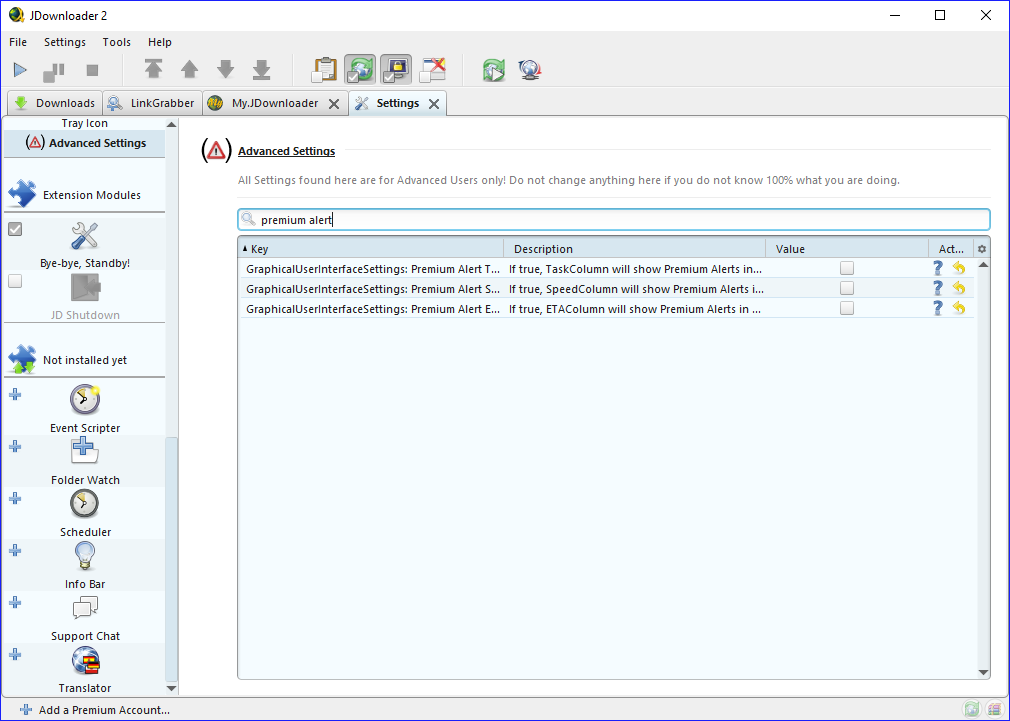1010x721 pixels.
Task: Show help for ETAColumn alert row
Action: [938, 308]
